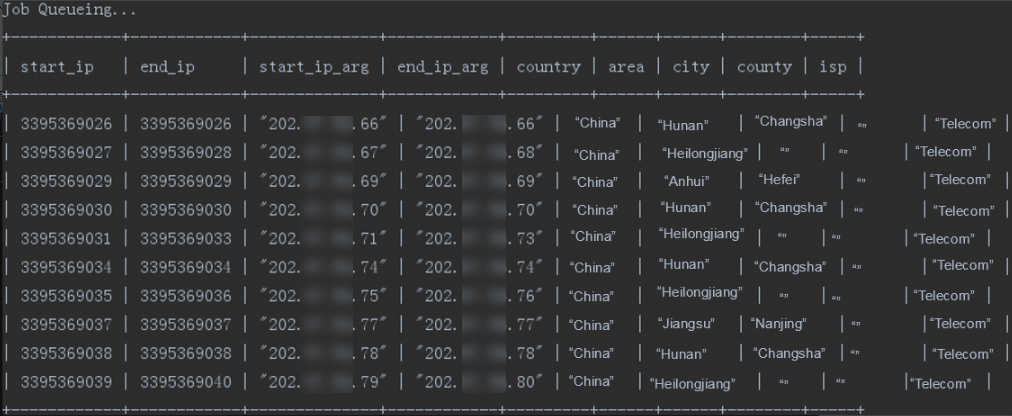Click the area column header
This screenshot has width=1012, height=416.
pos(625,67)
